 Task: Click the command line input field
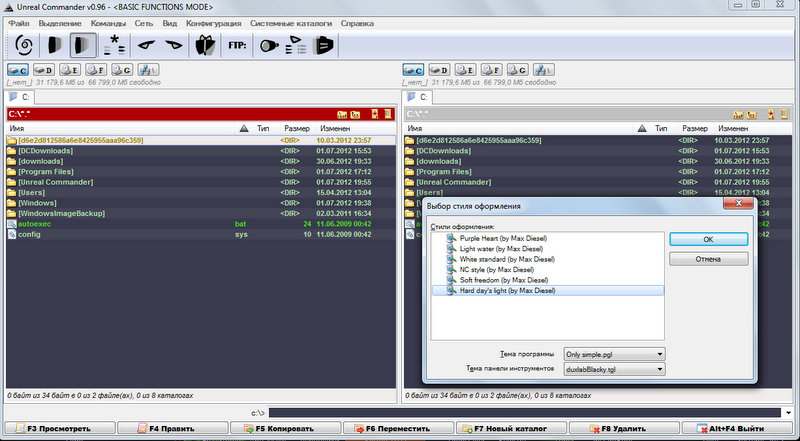point(524,412)
